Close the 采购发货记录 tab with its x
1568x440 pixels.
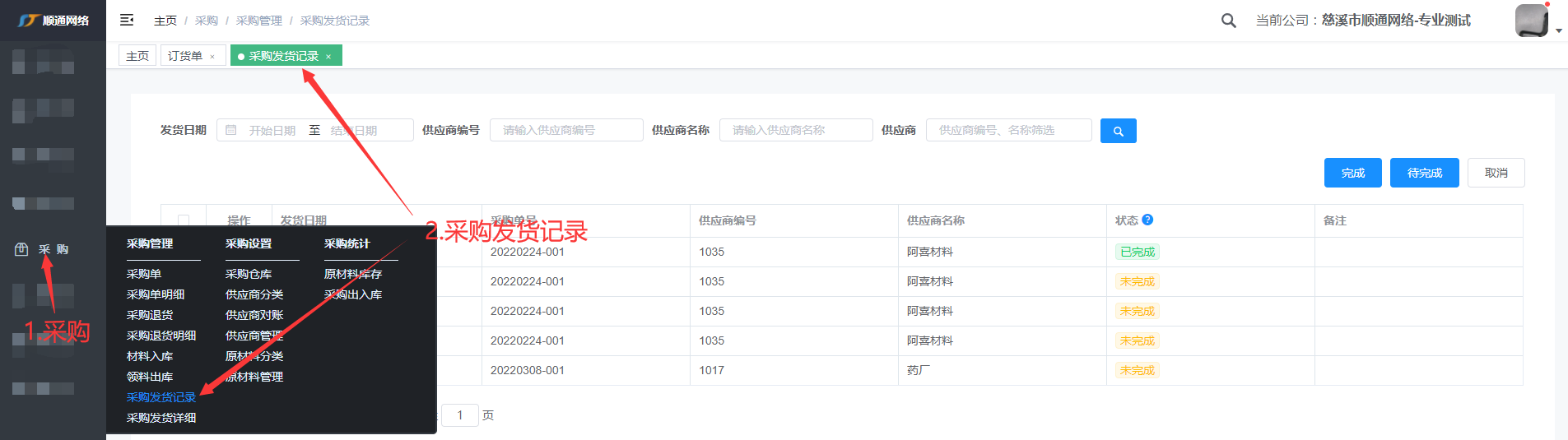coord(328,57)
